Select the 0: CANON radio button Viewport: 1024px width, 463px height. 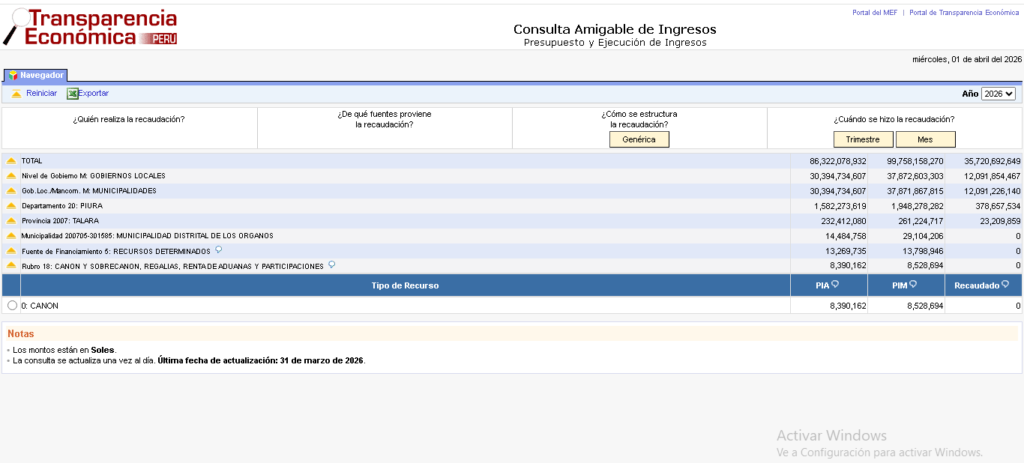(12, 305)
